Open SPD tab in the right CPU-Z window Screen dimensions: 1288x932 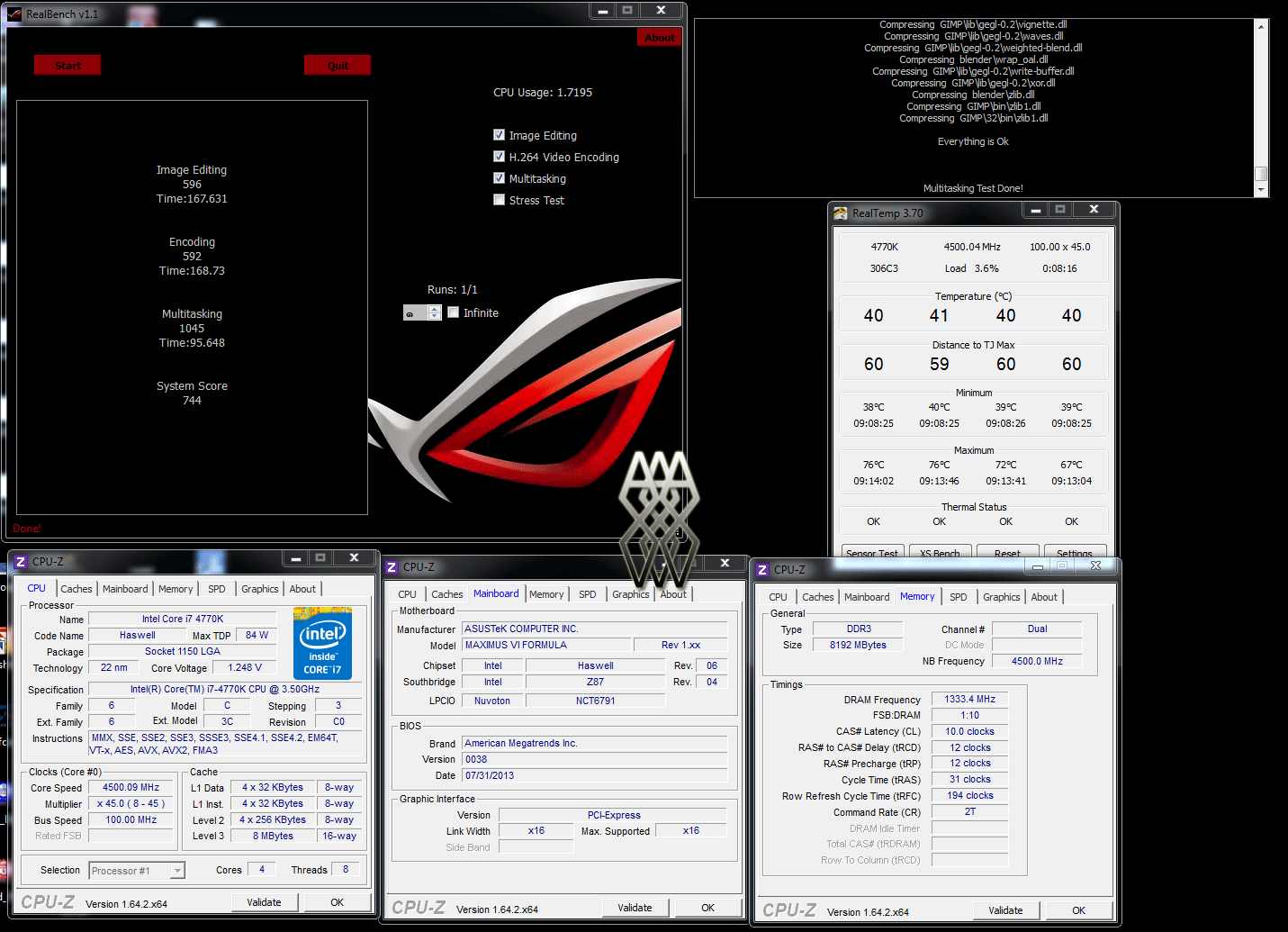point(959,597)
